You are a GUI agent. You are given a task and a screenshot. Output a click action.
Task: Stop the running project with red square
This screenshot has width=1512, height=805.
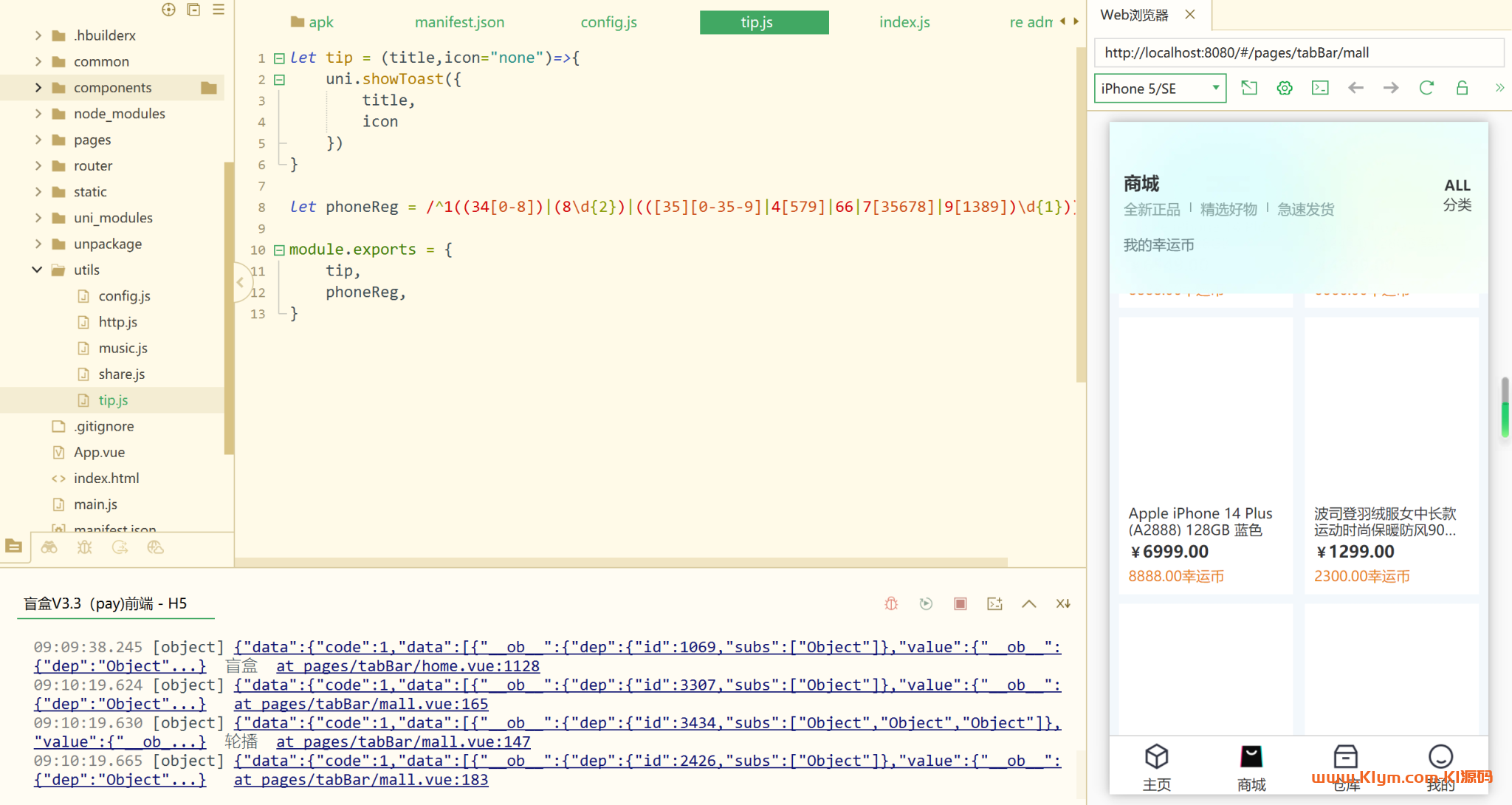coord(961,603)
